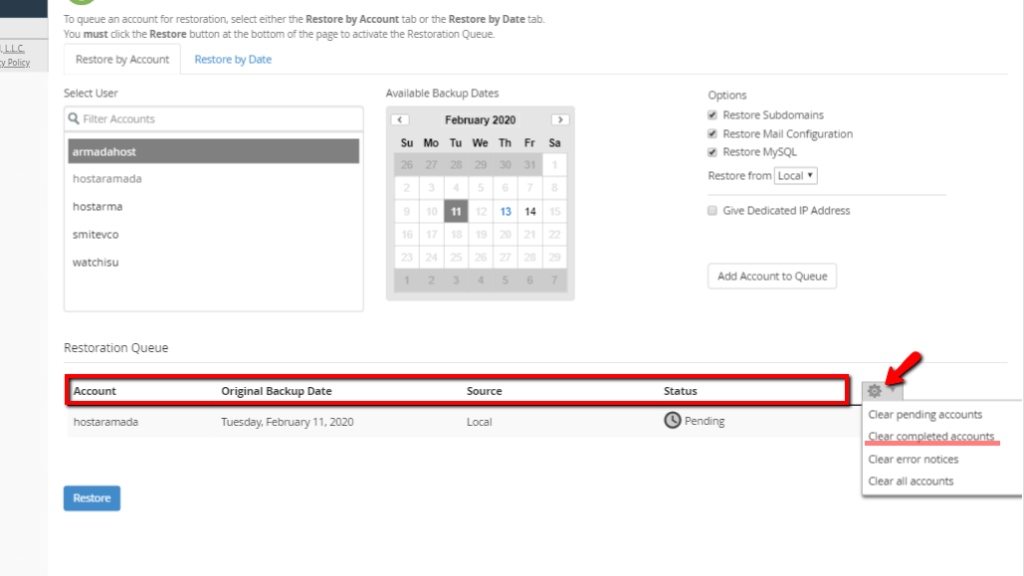Switch to Restore by Account tab
The height and width of the screenshot is (576, 1024).
coord(122,59)
